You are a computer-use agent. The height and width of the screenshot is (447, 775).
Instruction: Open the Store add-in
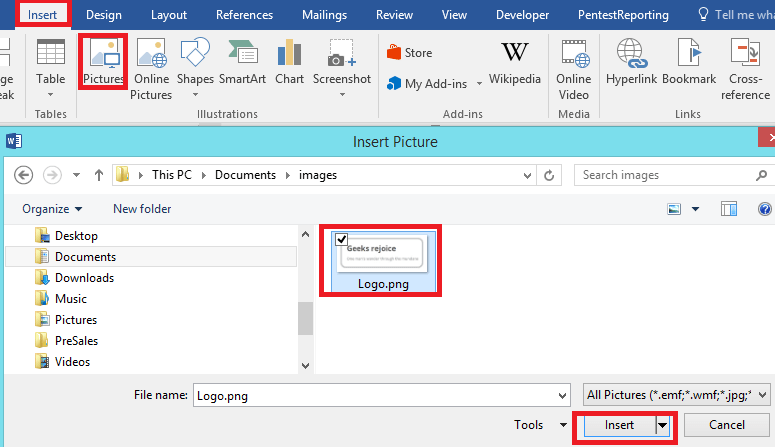click(408, 53)
